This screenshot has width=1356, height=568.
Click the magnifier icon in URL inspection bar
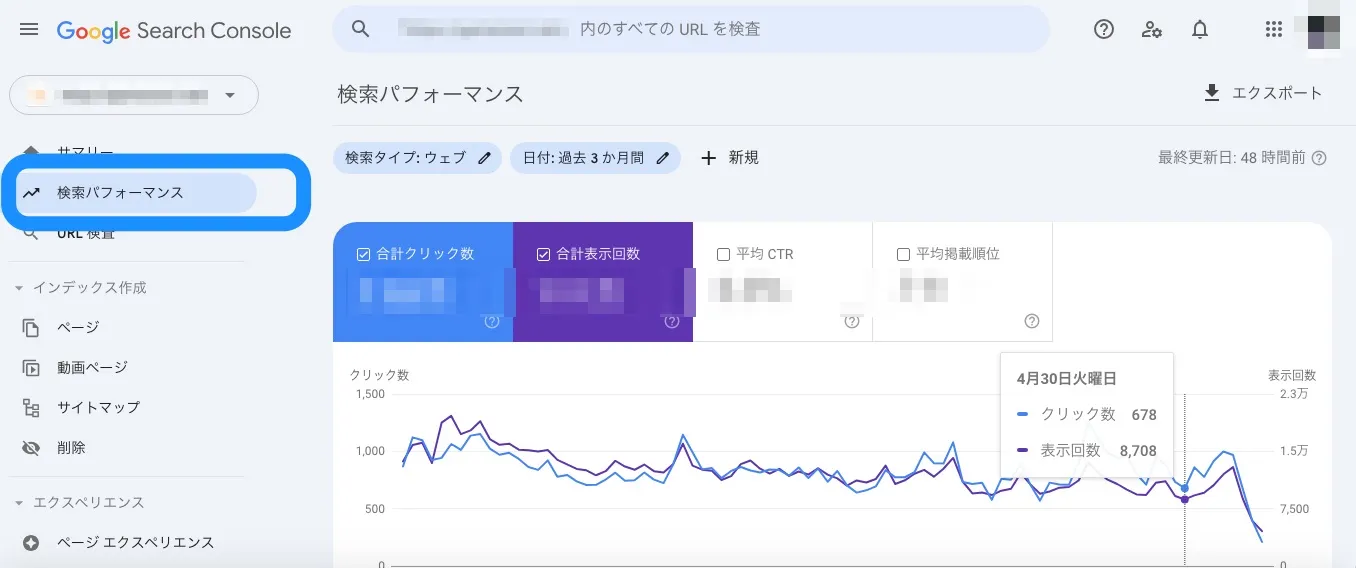361,29
